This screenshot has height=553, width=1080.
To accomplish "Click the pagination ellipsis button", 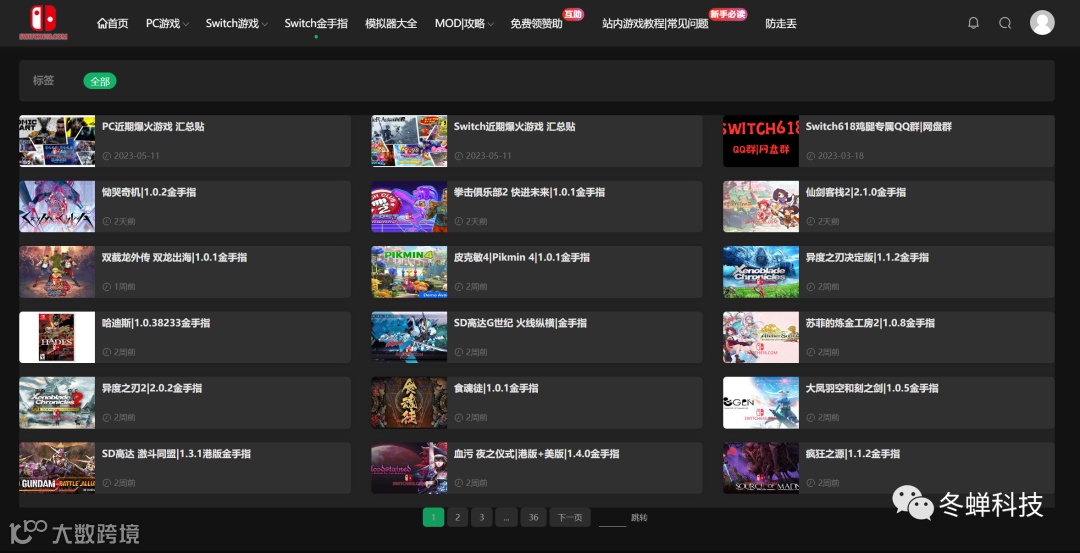I will [x=506, y=517].
